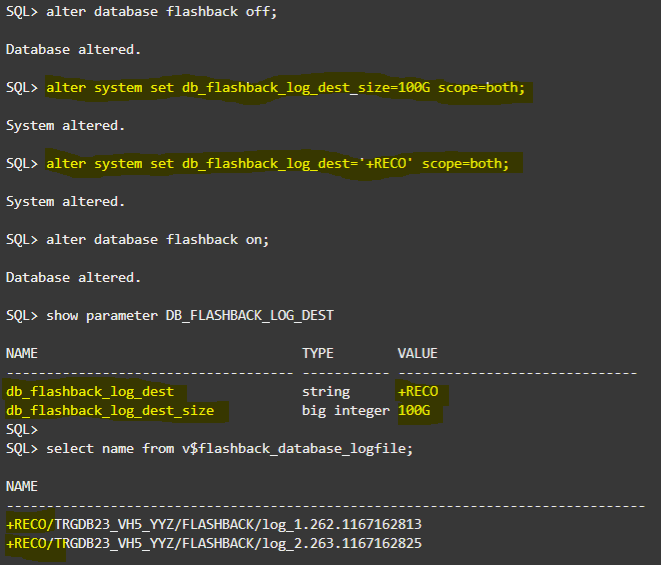The height and width of the screenshot is (565, 661).
Task: Click the +RECO value in VALUE column
Action: pyautogui.click(x=418, y=391)
